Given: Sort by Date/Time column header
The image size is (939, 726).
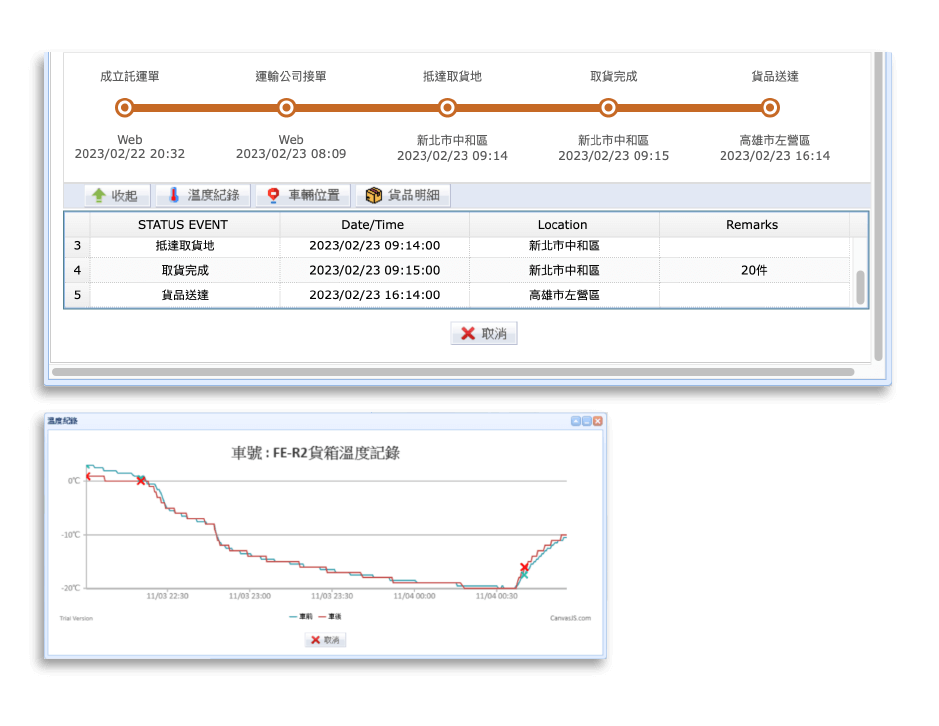Looking at the screenshot, I should 374,225.
